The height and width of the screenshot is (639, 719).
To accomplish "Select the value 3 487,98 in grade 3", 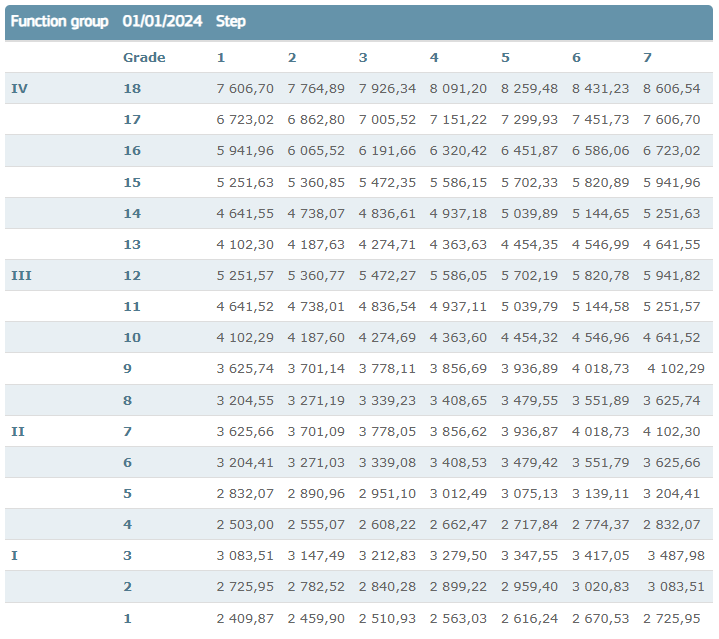I will tap(675, 555).
